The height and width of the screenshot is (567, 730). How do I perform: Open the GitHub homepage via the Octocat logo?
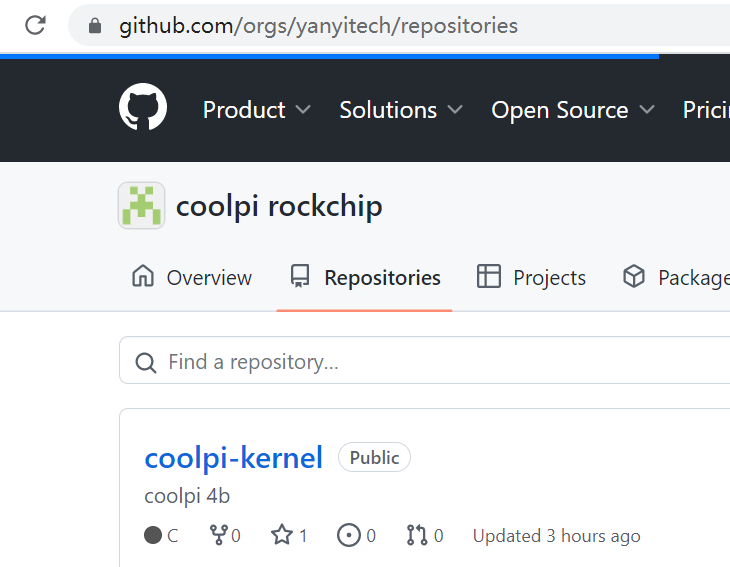(x=143, y=107)
